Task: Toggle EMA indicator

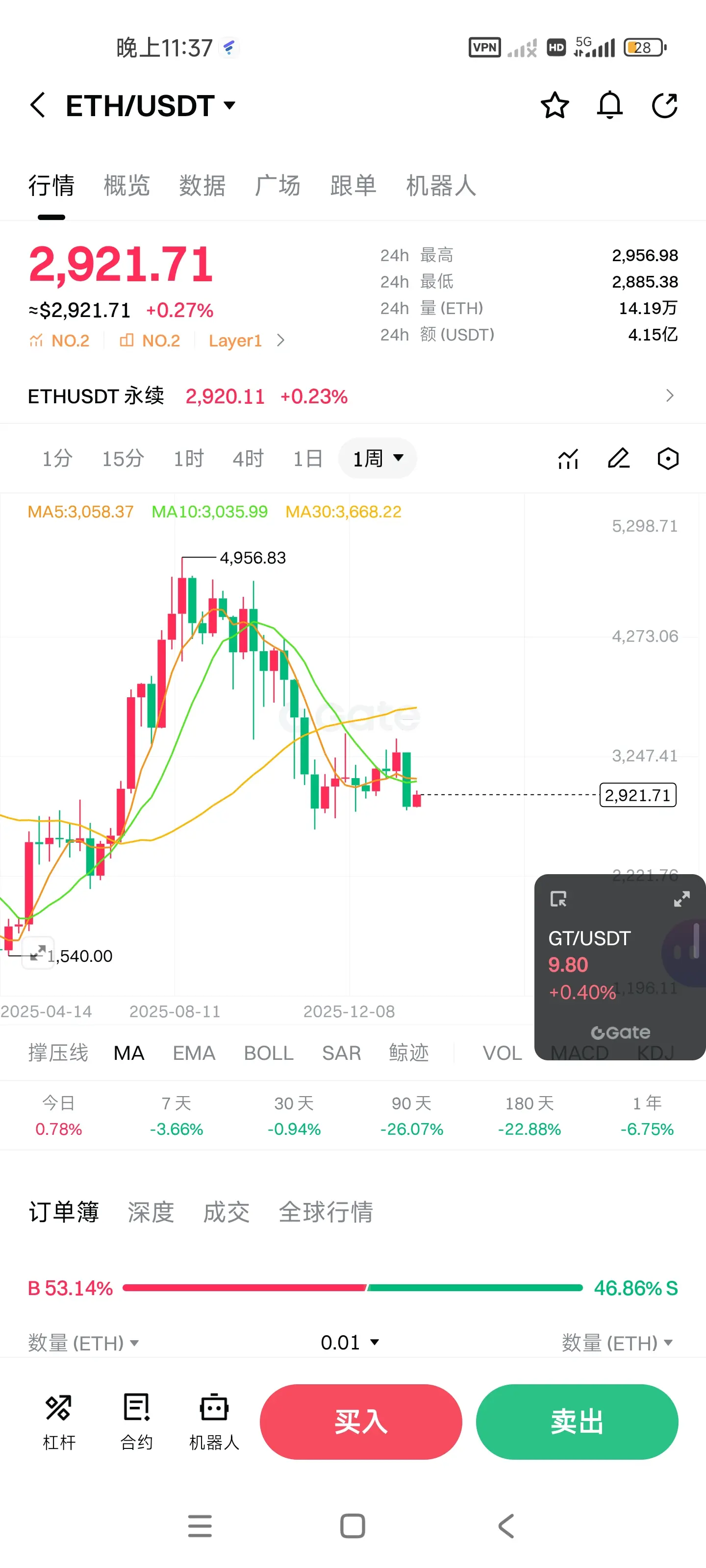Action: click(194, 1053)
